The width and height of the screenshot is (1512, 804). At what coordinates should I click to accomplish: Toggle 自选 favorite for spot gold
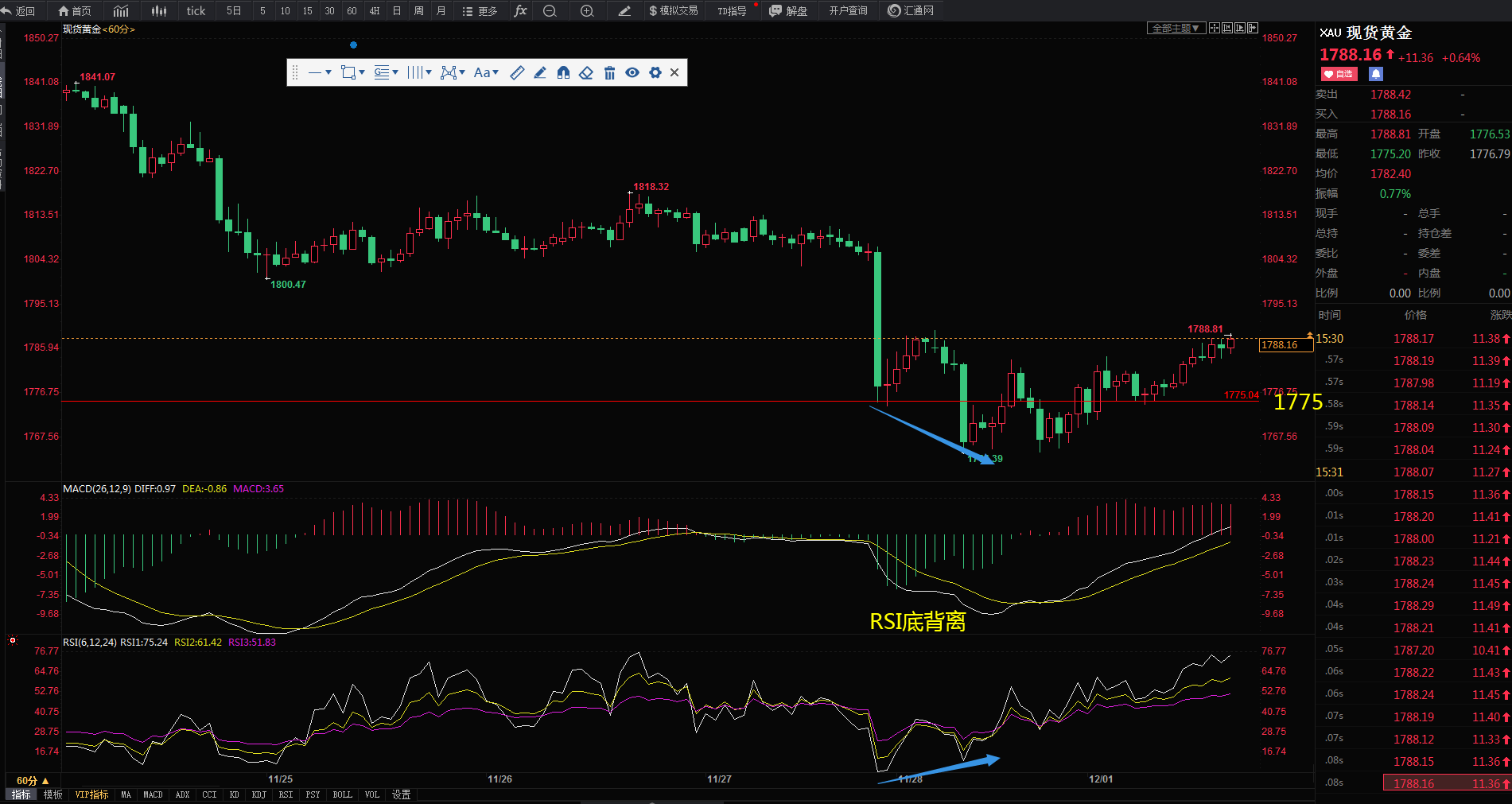click(1339, 74)
